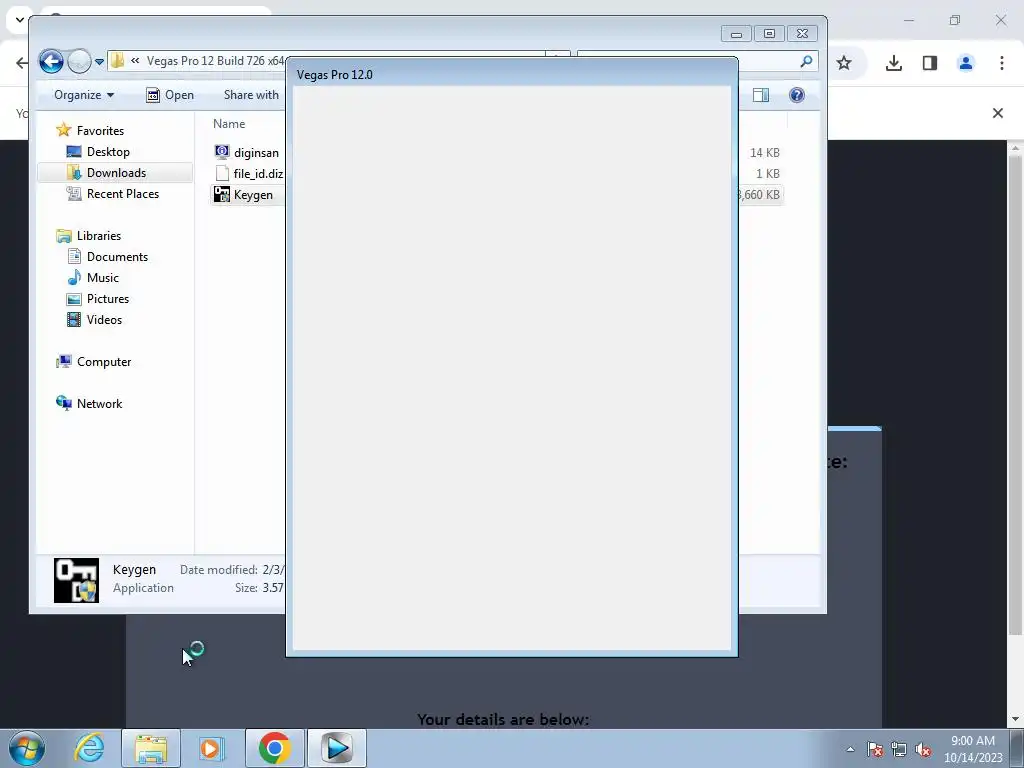Viewport: 1024px width, 768px height.
Task: Open the Organize menu
Action: pyautogui.click(x=84, y=95)
